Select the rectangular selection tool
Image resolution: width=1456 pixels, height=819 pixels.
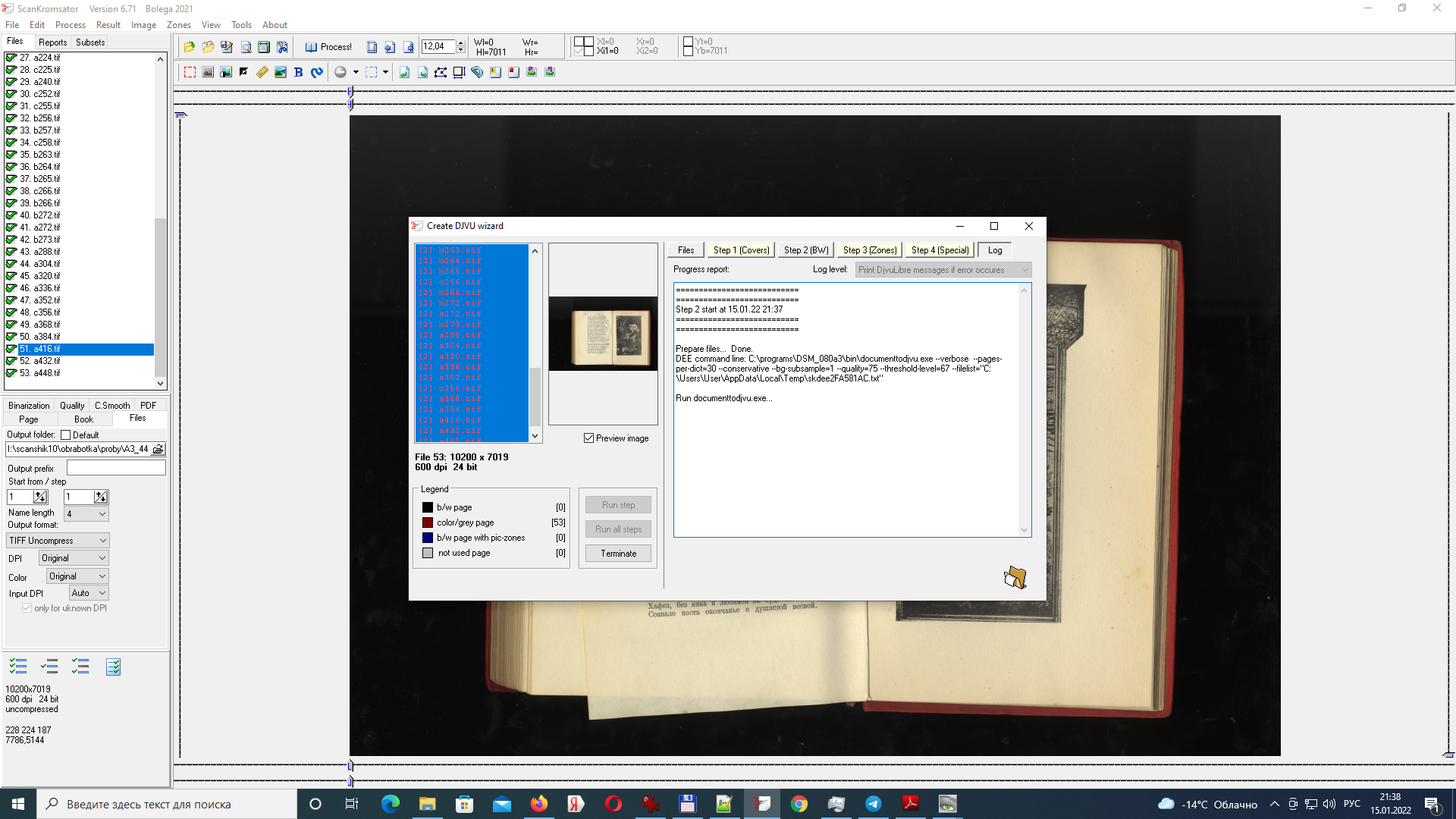pos(190,71)
